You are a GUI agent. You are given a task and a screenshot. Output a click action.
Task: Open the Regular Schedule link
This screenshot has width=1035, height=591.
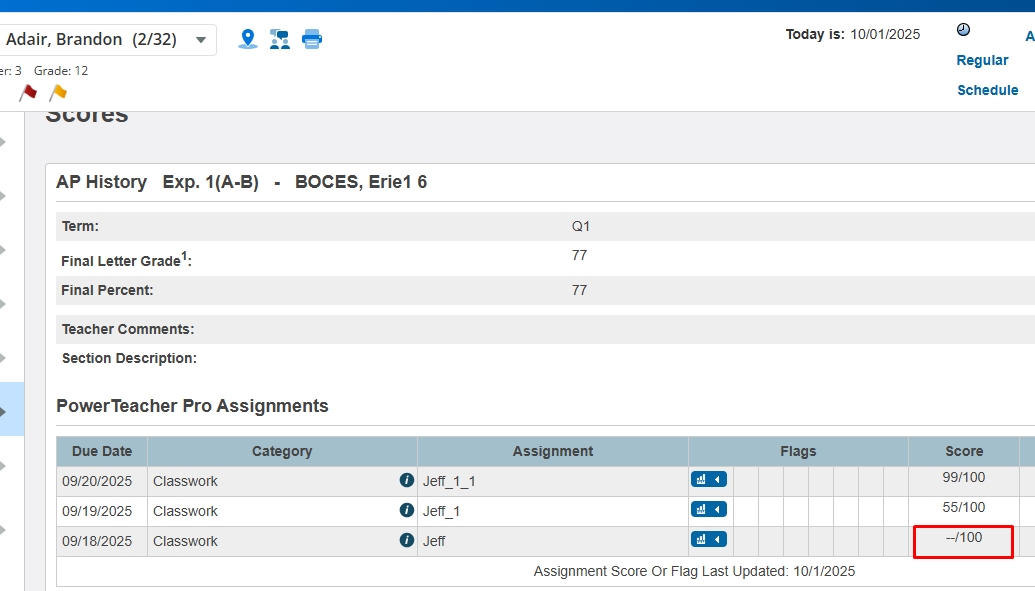(986, 75)
